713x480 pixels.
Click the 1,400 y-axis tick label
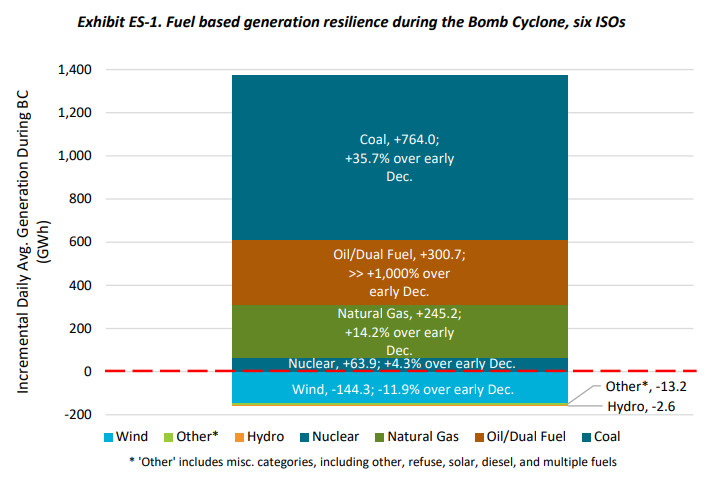(x=70, y=70)
